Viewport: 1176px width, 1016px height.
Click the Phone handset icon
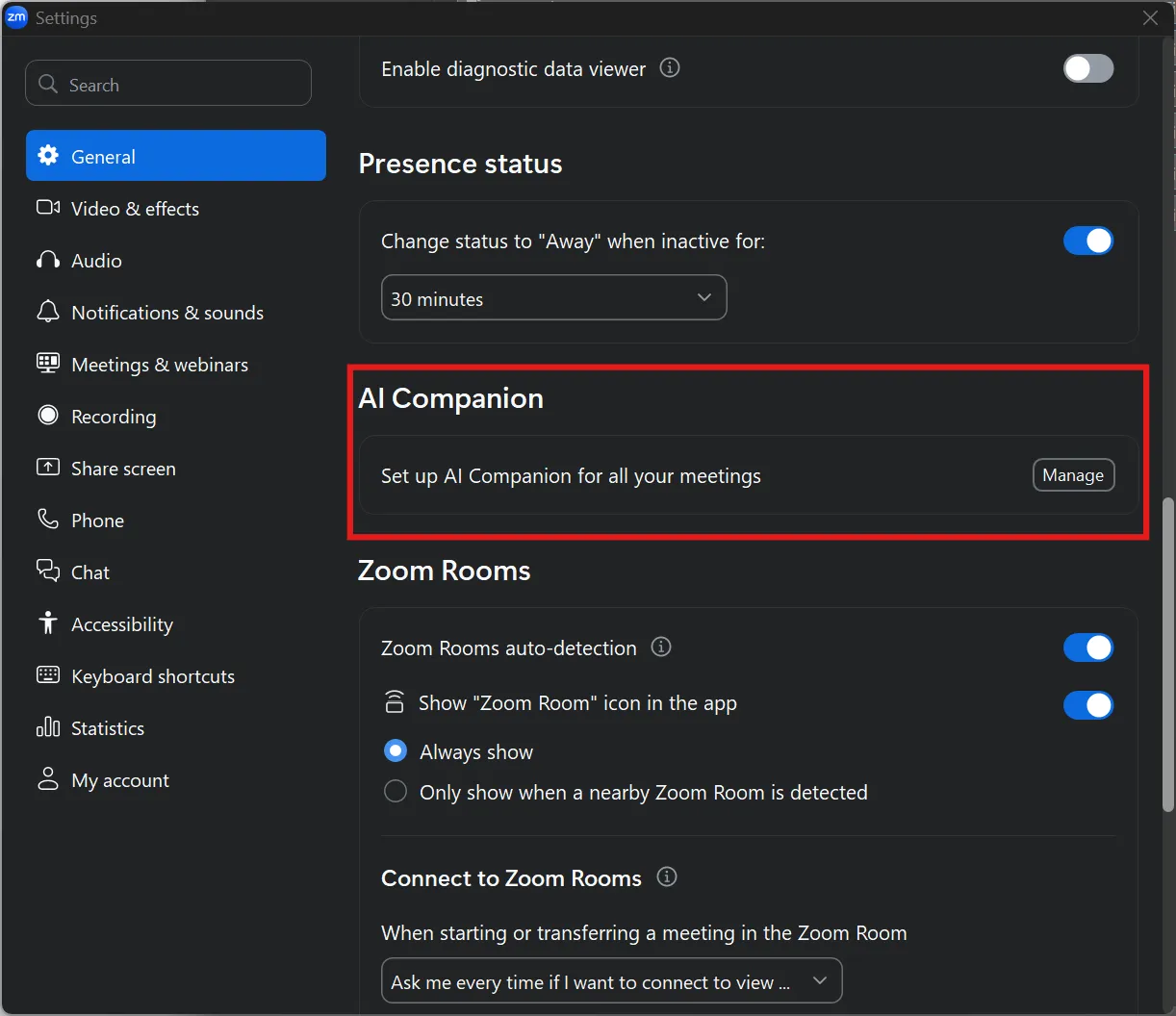48,519
